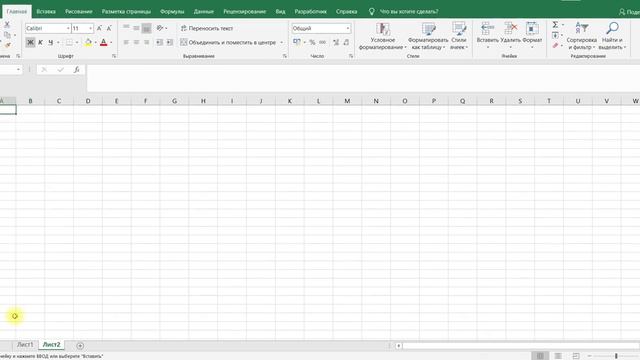Screen dimensions: 640x360
Task: Click the Cut scissors icon
Action: click(x=7, y=24)
